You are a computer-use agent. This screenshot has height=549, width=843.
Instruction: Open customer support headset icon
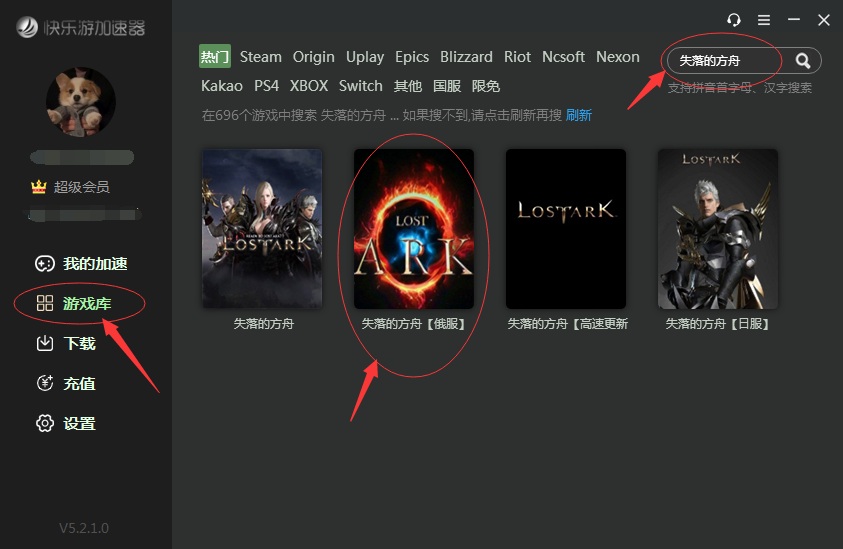click(733, 20)
